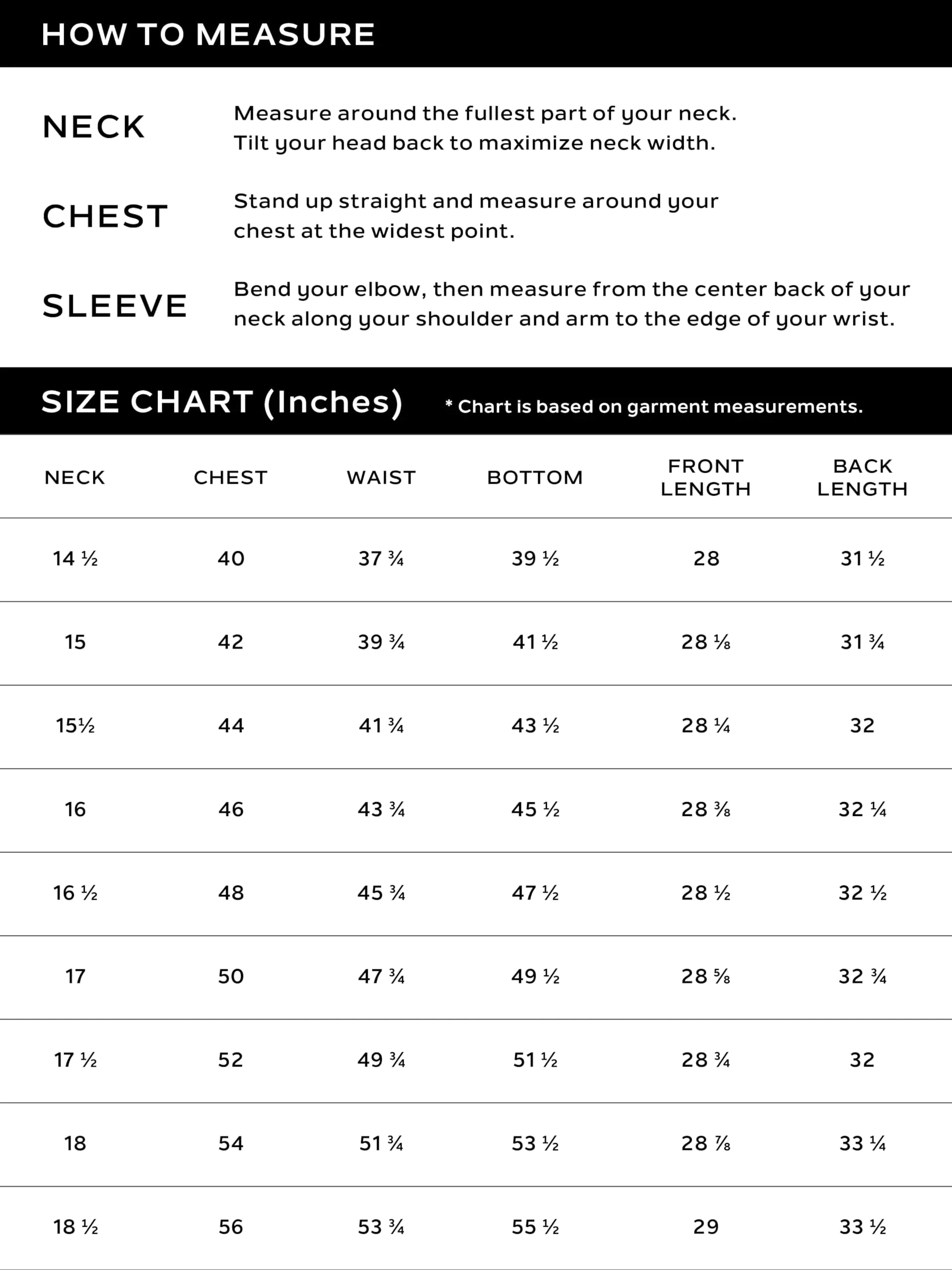The image size is (952, 1270).
Task: Select bottom value 49 ½
Action: coord(535,977)
